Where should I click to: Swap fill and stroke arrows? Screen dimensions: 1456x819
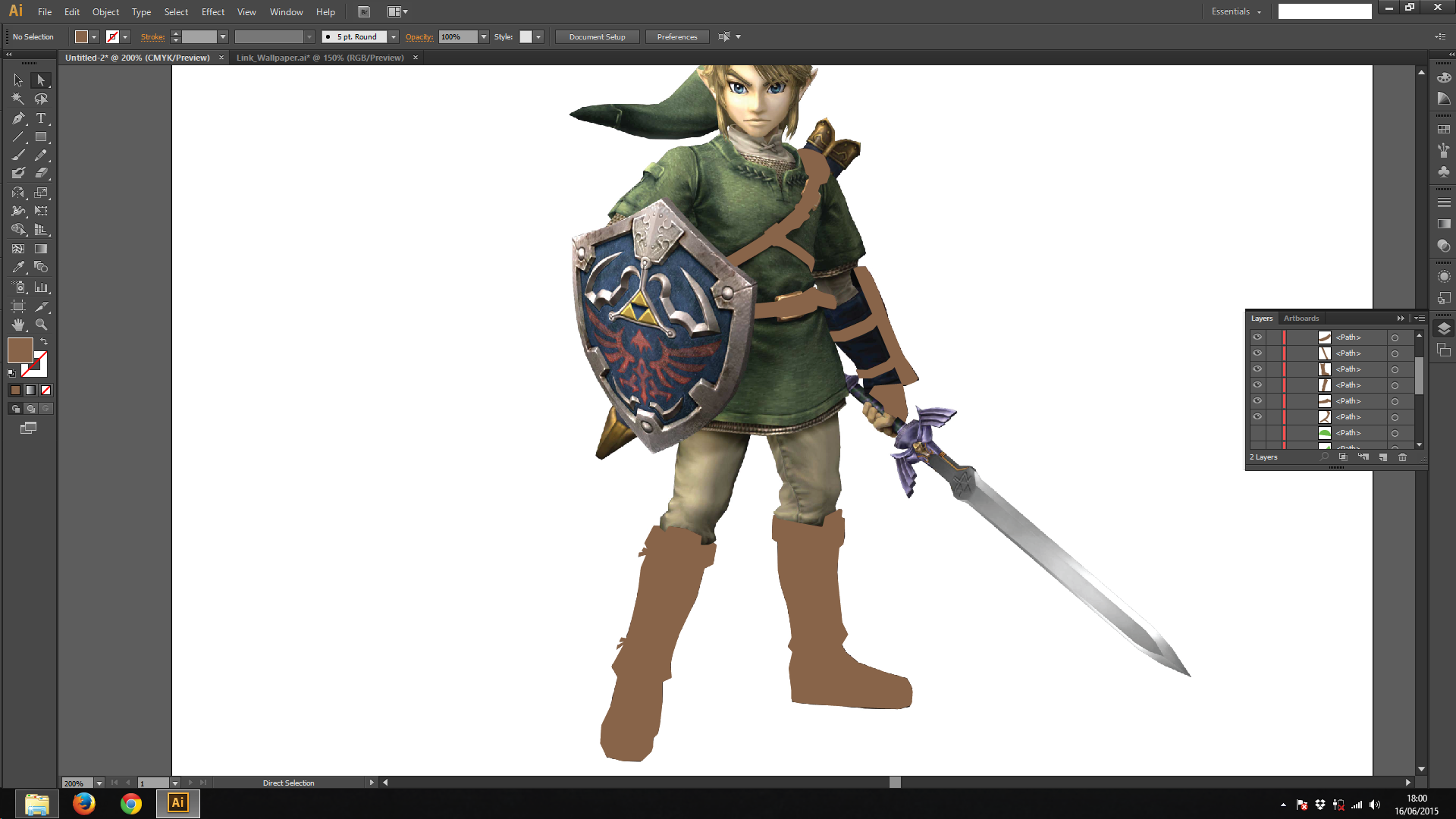point(44,342)
